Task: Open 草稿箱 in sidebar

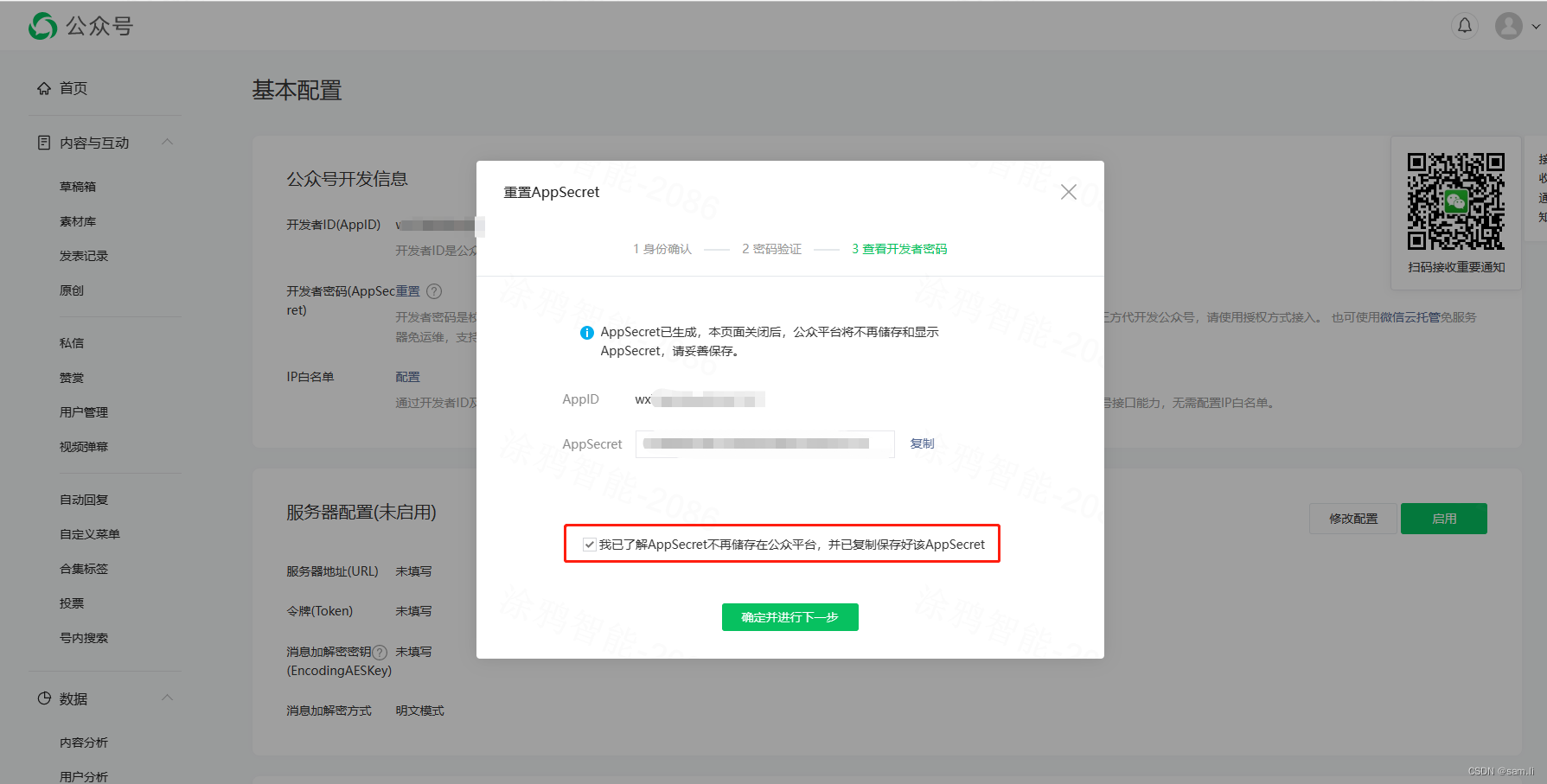Action: (78, 187)
